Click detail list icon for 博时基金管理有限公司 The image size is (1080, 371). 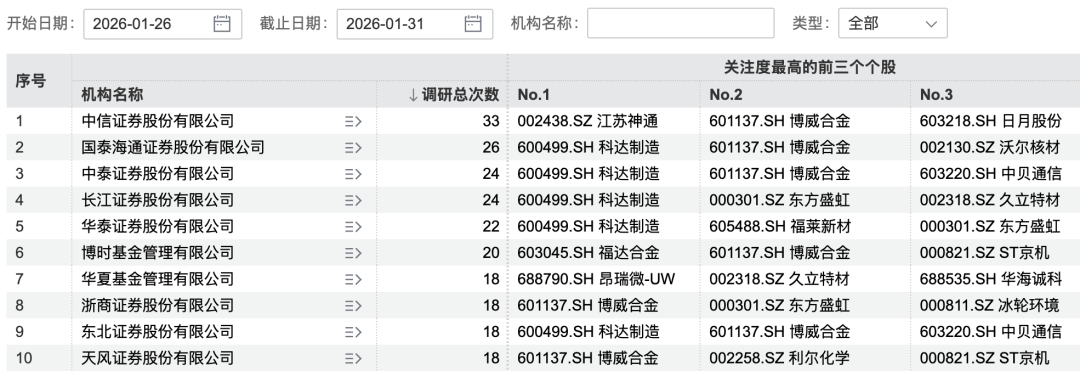pyautogui.click(x=353, y=253)
